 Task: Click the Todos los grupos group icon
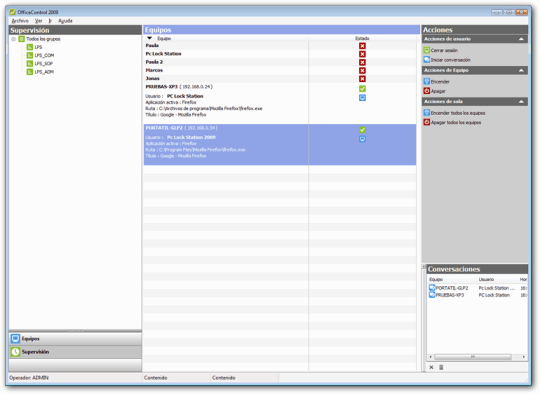22,39
